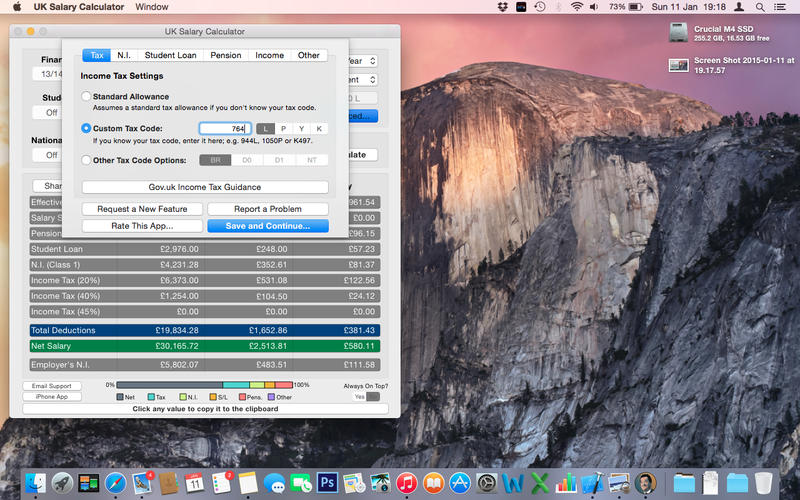Viewport: 800px width, 500px height.
Task: Select the Standard Allowance radio option
Action: (x=86, y=97)
